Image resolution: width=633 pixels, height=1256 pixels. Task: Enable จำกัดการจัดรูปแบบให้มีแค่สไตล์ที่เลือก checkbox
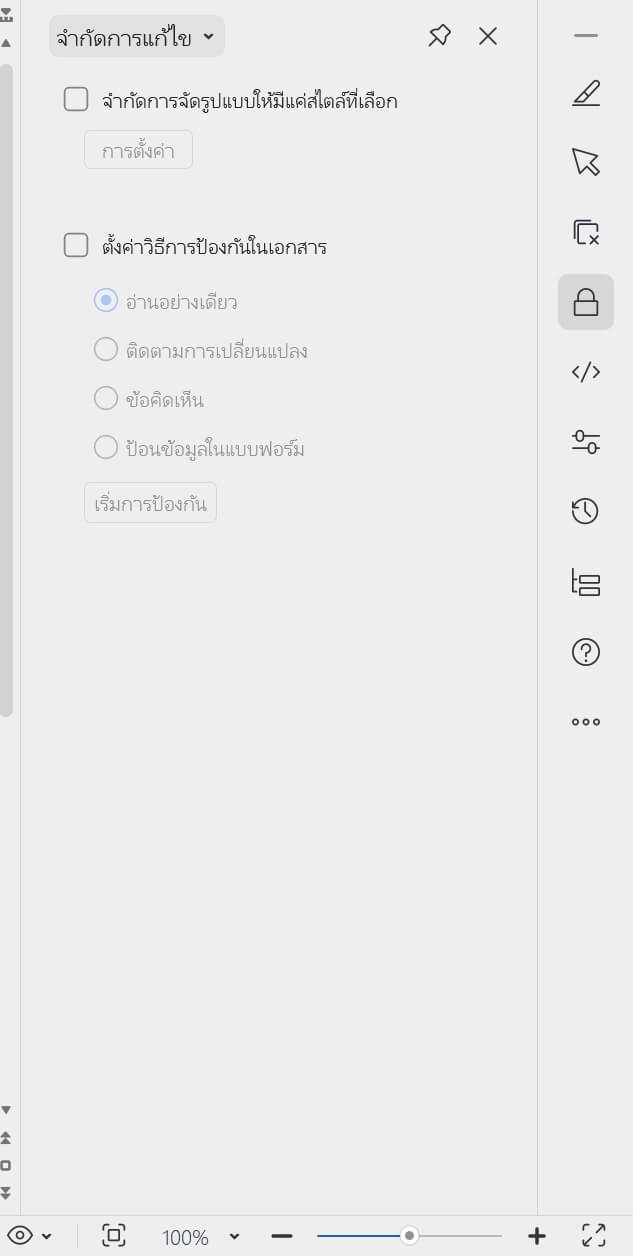click(75, 100)
